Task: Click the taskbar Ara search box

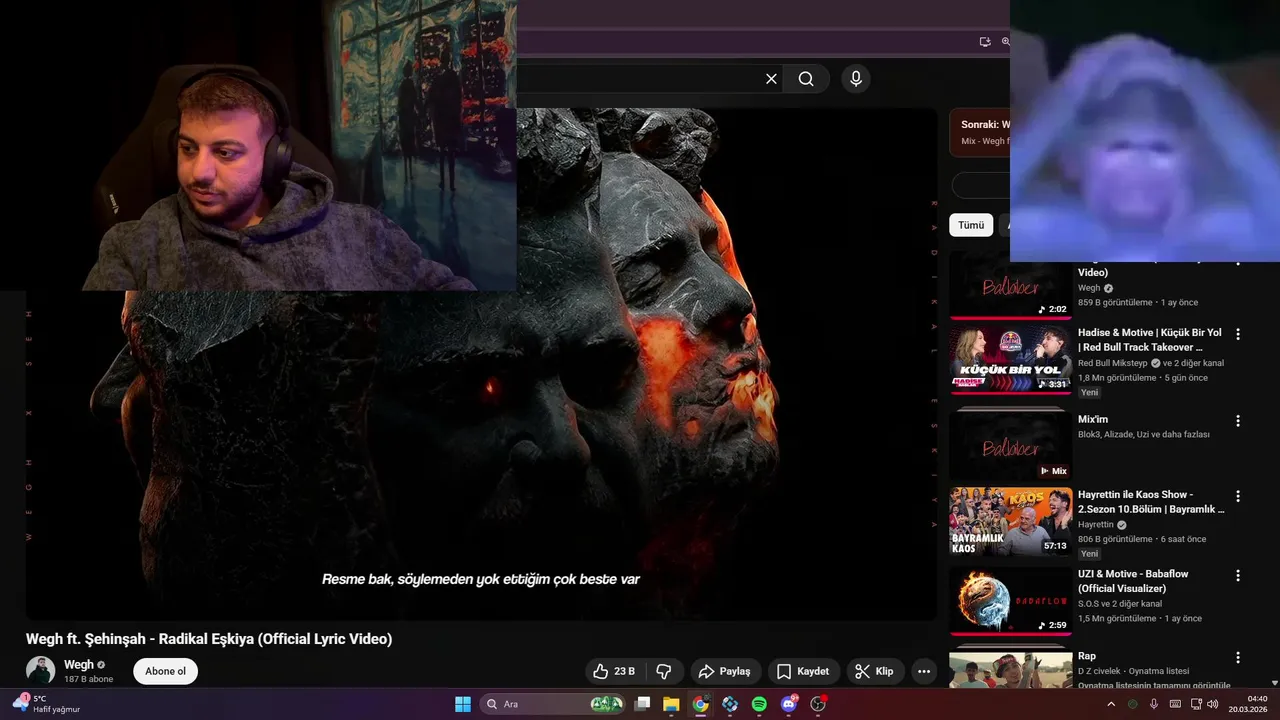Action: coord(552,704)
